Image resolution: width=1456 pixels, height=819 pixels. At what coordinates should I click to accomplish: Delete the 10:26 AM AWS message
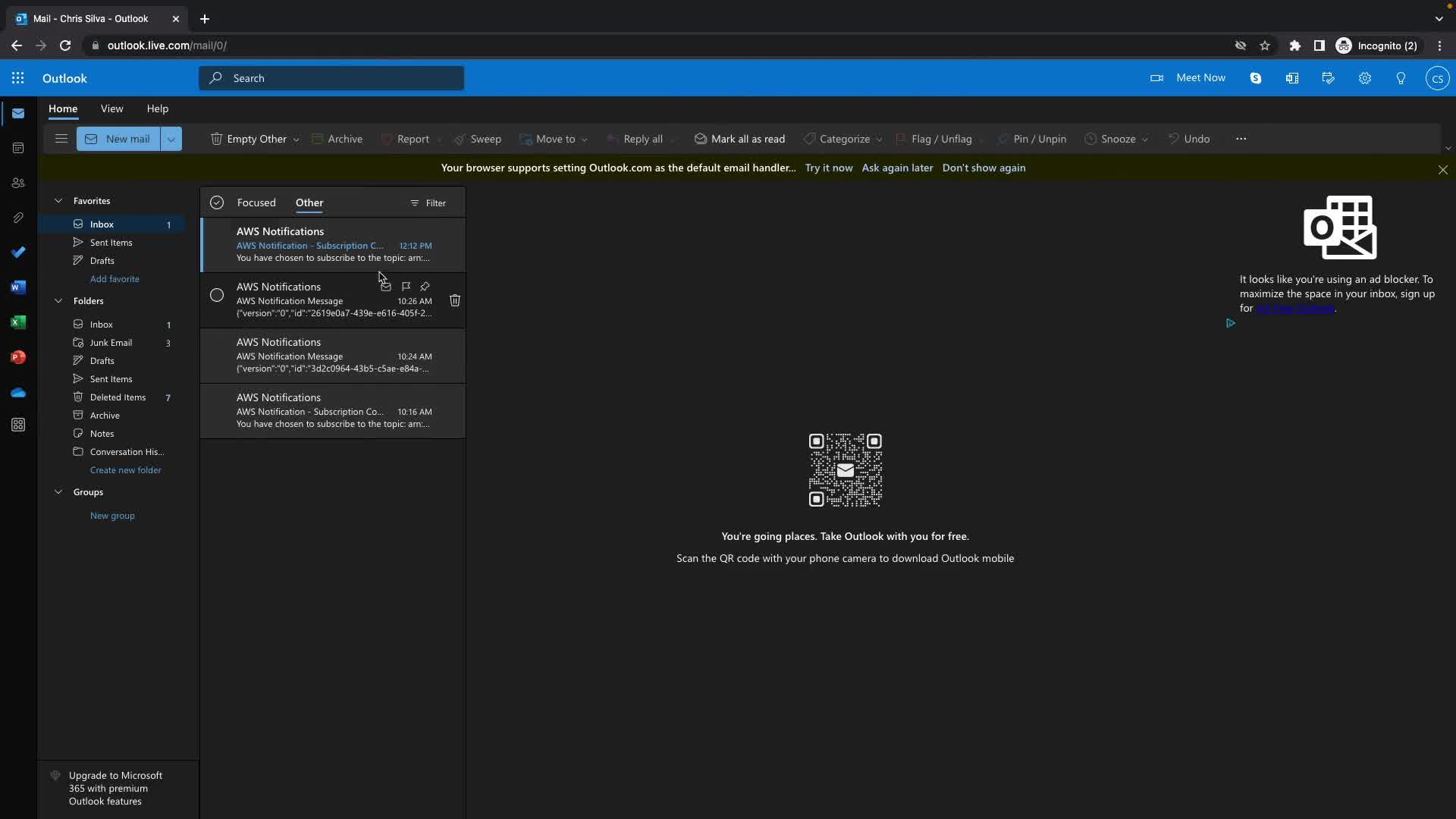[455, 300]
